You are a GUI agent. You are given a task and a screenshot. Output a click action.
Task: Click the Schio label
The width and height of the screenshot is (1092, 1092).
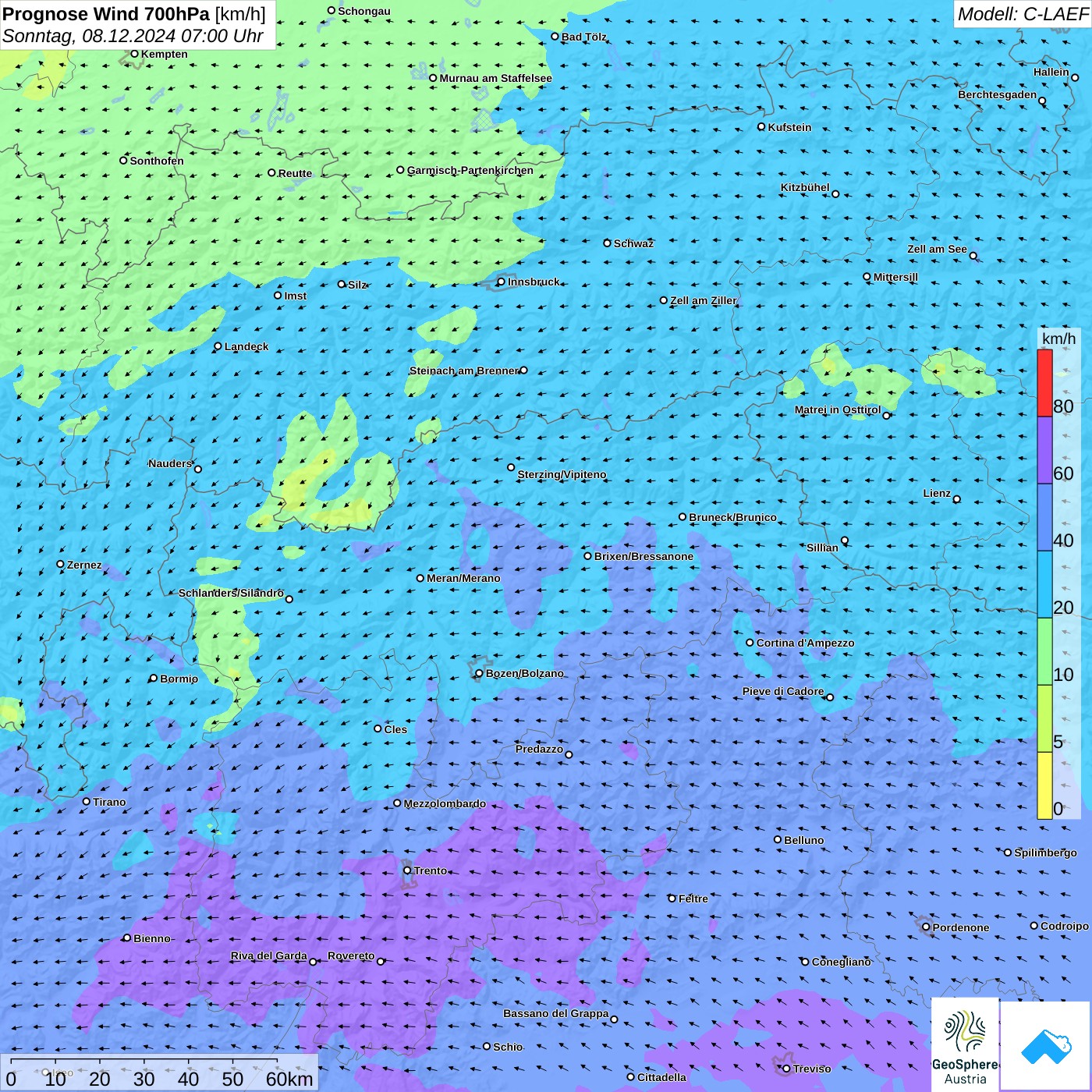pyautogui.click(x=508, y=1047)
